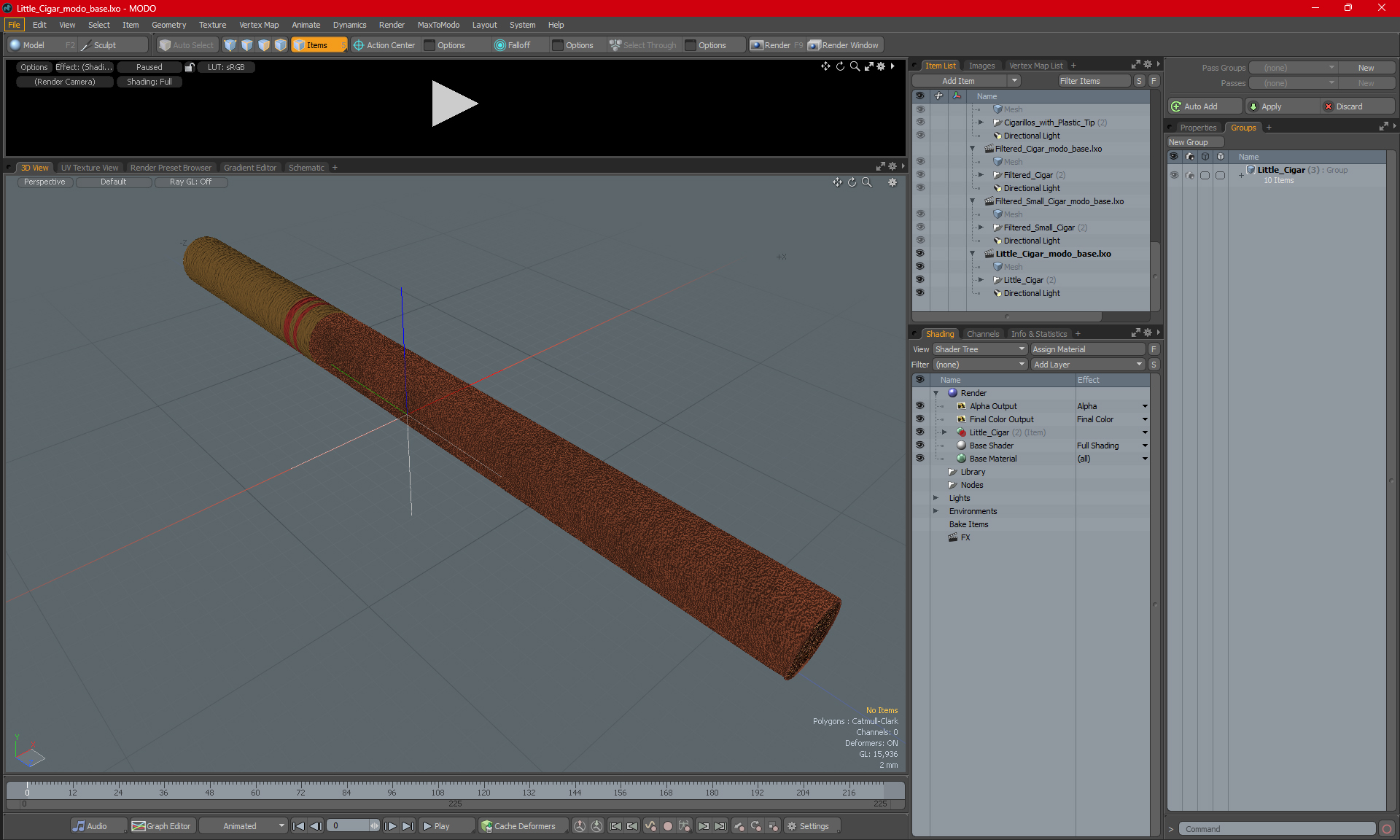The width and height of the screenshot is (1400, 840).
Task: Toggle record autokey red circle
Action: (667, 826)
